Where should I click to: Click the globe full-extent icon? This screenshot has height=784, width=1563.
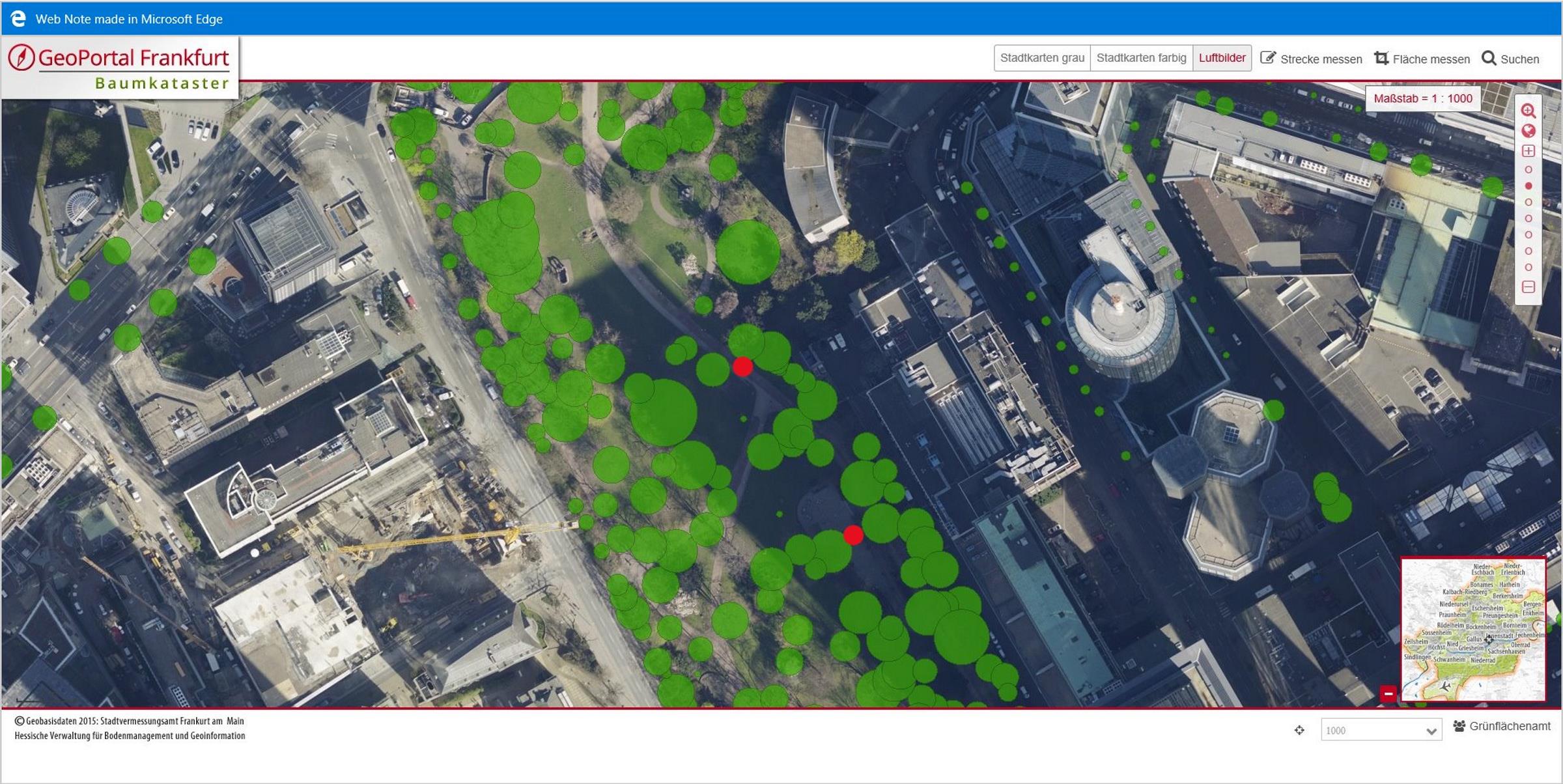pos(1528,131)
